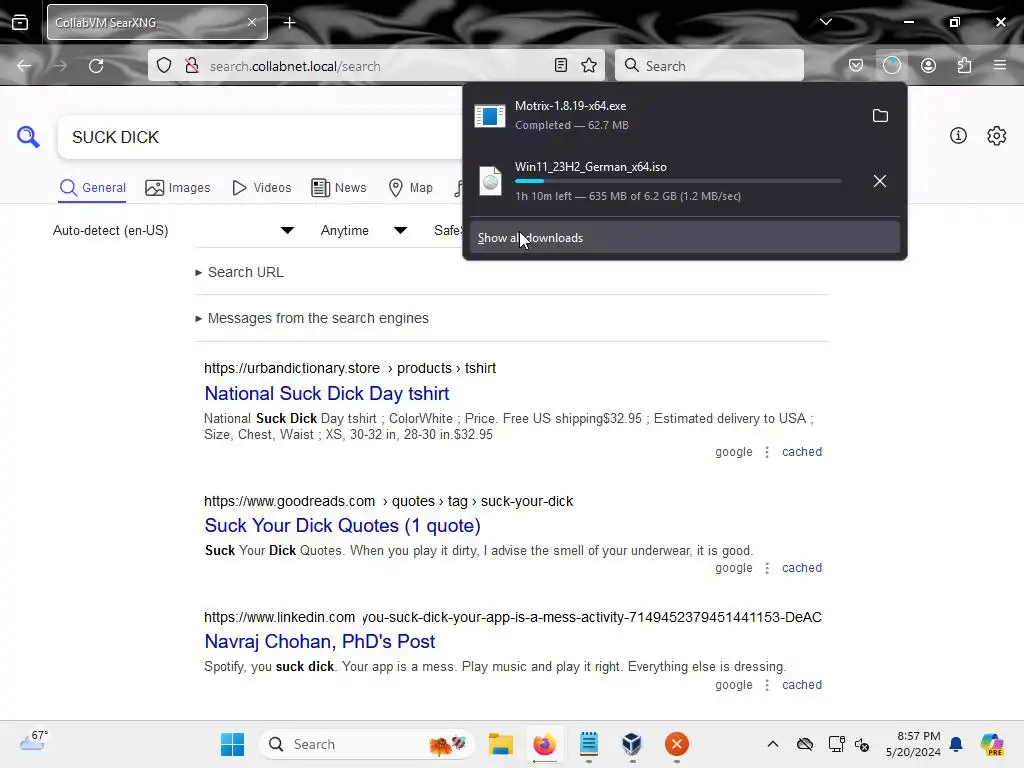This screenshot has height=768, width=1024.
Task: Open the weather widget showing 67°
Action: coord(33,742)
